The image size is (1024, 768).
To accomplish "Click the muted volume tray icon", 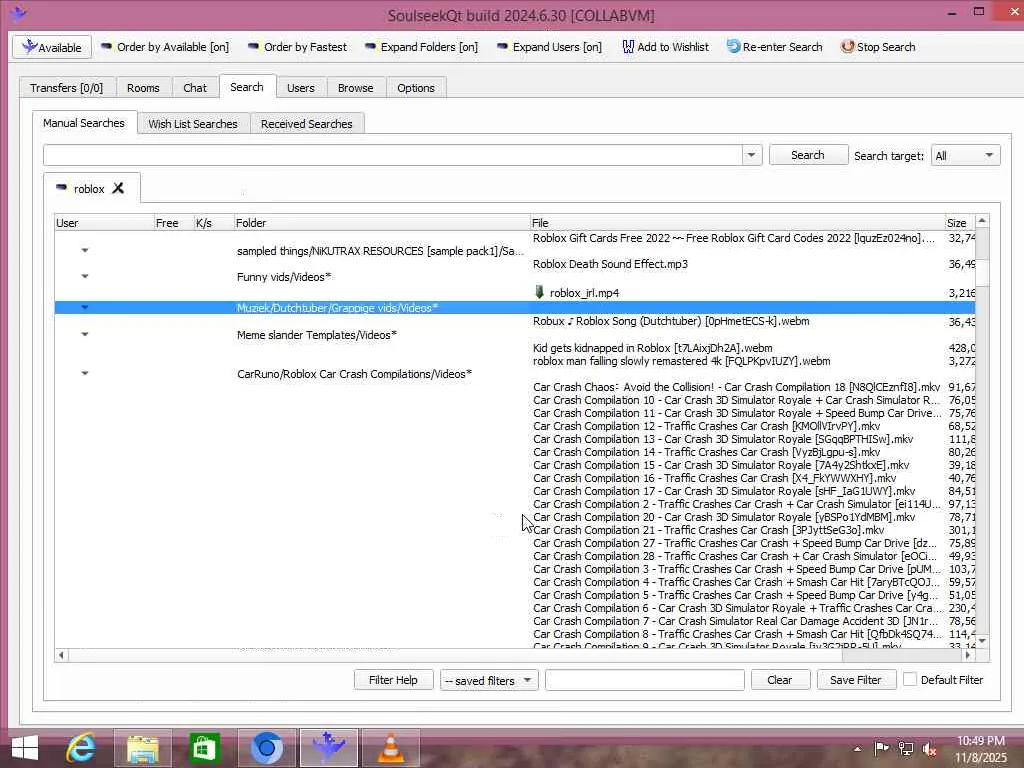I will pos(930,749).
